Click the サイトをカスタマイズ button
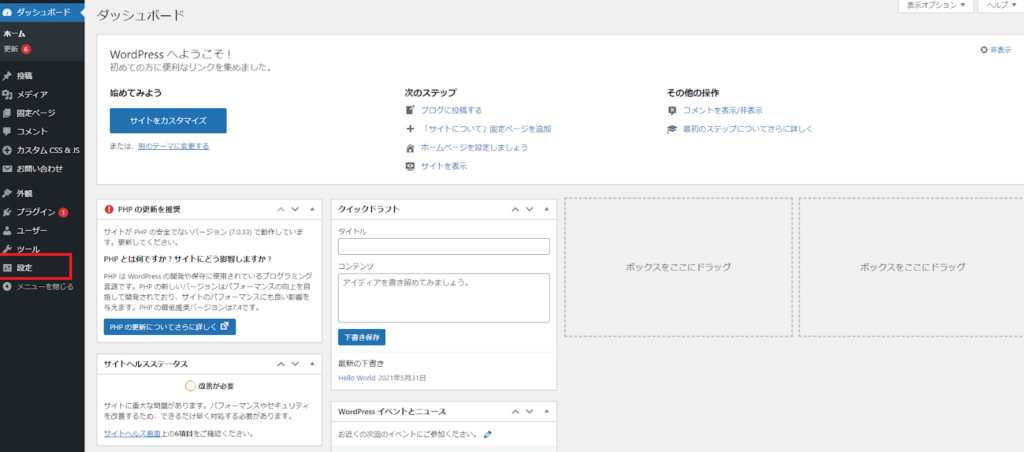1024x452 pixels. point(168,120)
